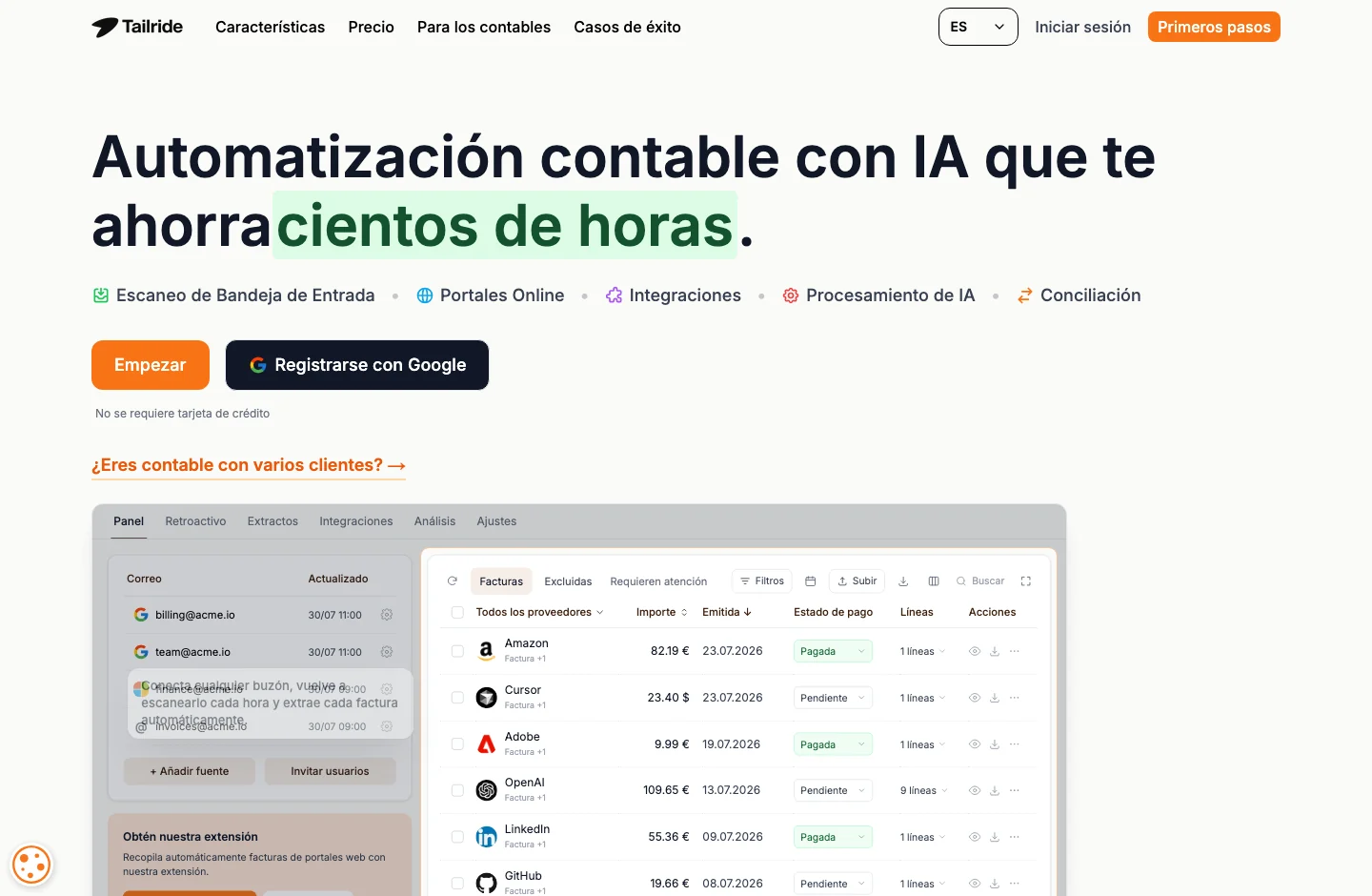Click the GitHub vendor logo
This screenshot has width=1372, height=896.
pos(486,884)
